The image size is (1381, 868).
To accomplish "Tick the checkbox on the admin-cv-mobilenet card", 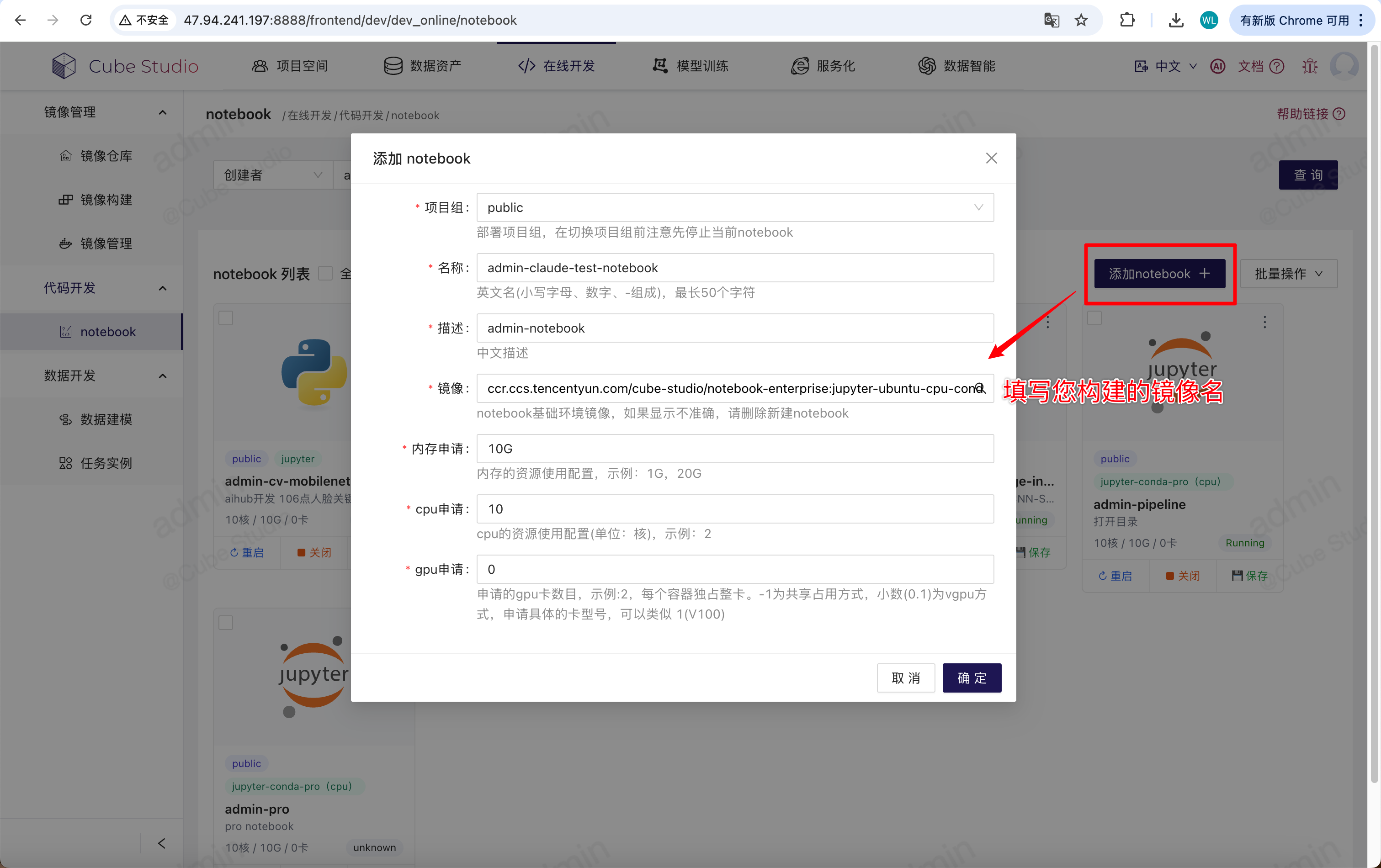I will (226, 318).
